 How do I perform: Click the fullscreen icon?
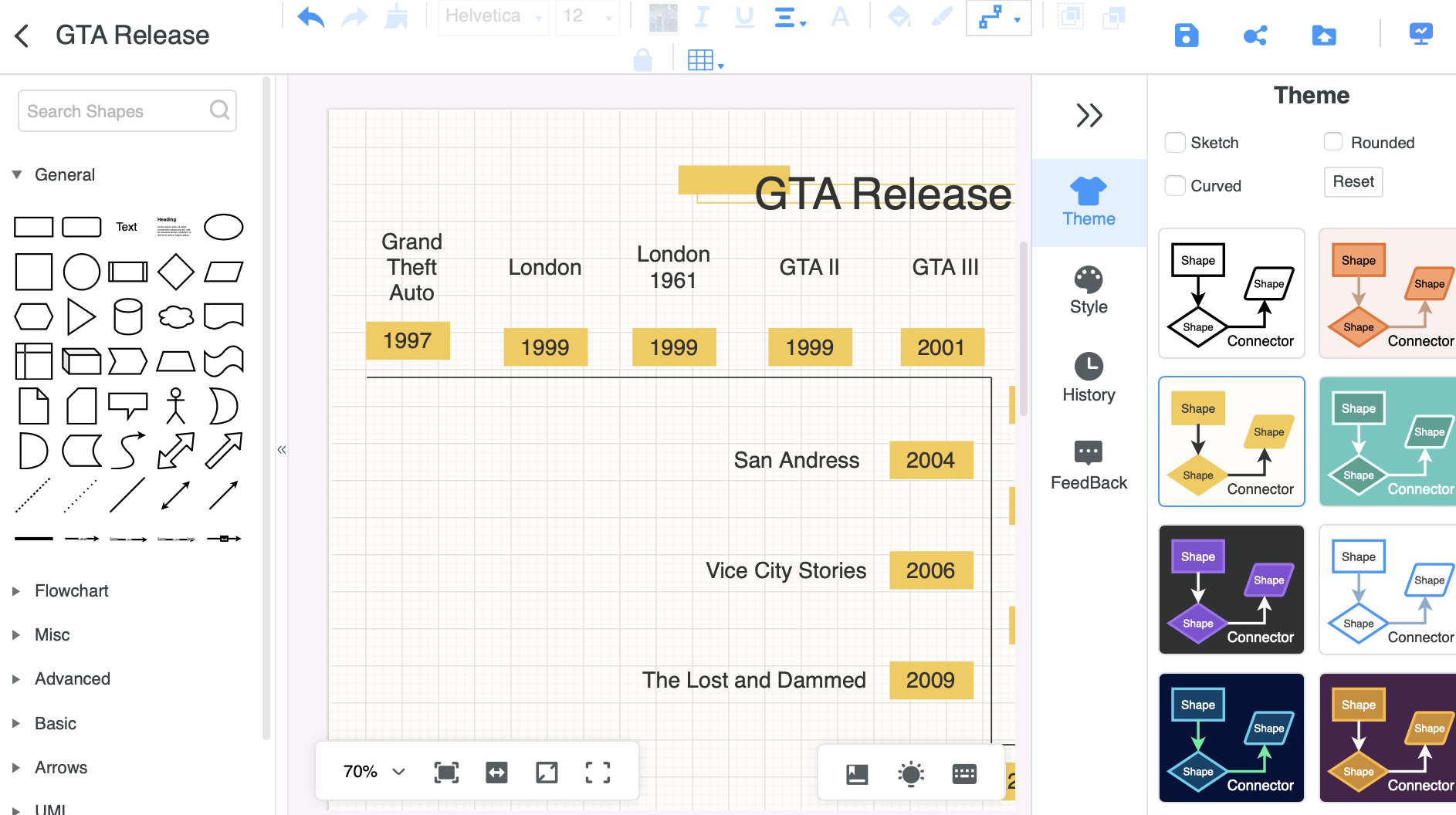point(598,773)
